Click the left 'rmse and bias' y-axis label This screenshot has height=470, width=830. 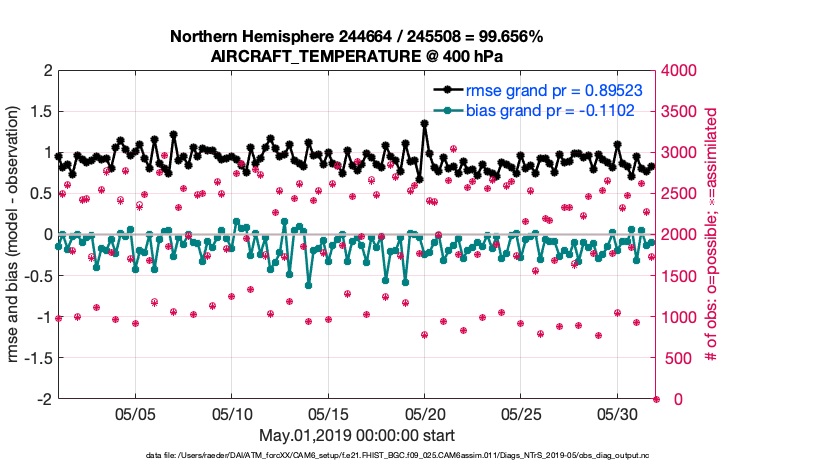pos(16,235)
